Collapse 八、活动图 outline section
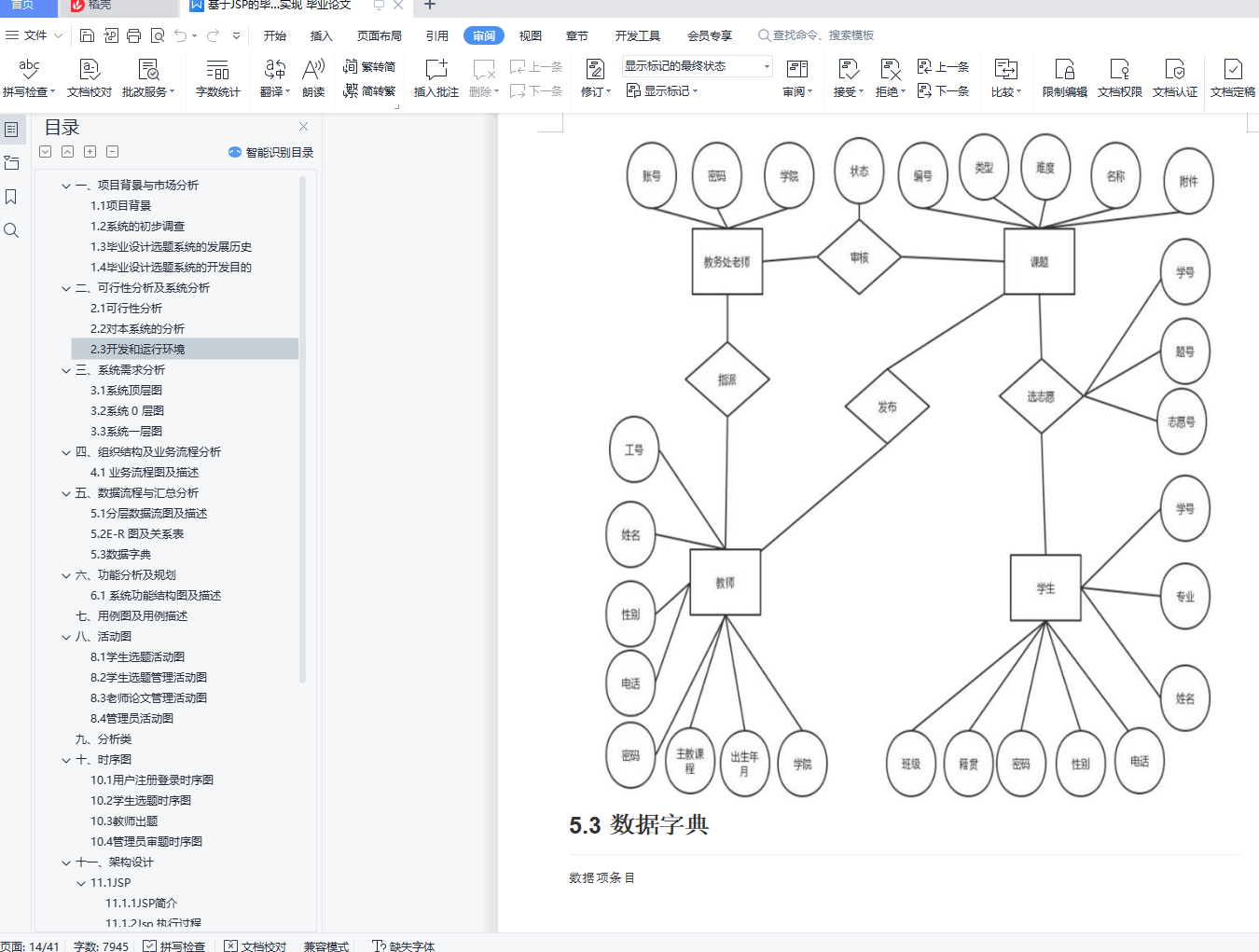Screen dimensions: 1259x952 tap(66, 637)
